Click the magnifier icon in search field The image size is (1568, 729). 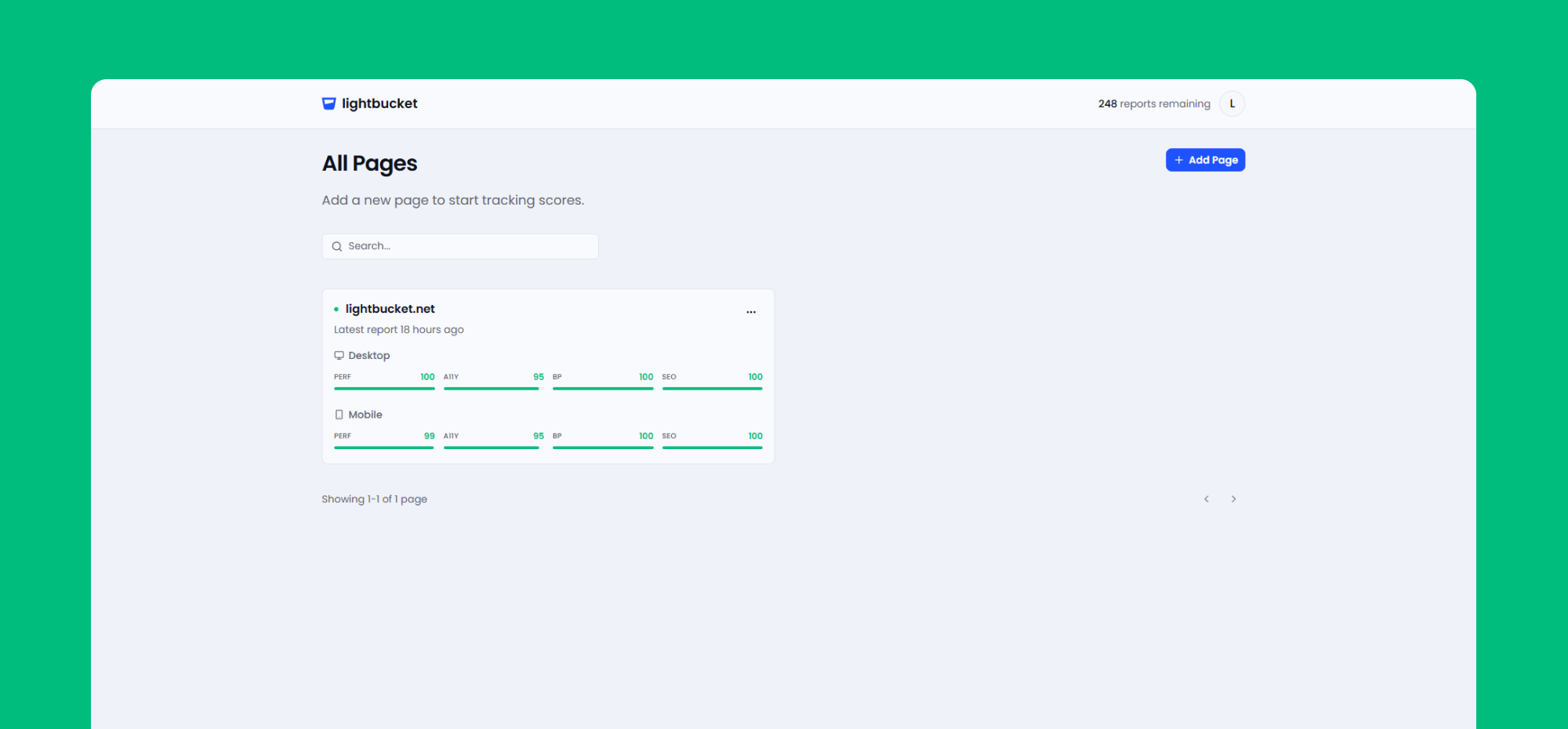(337, 246)
